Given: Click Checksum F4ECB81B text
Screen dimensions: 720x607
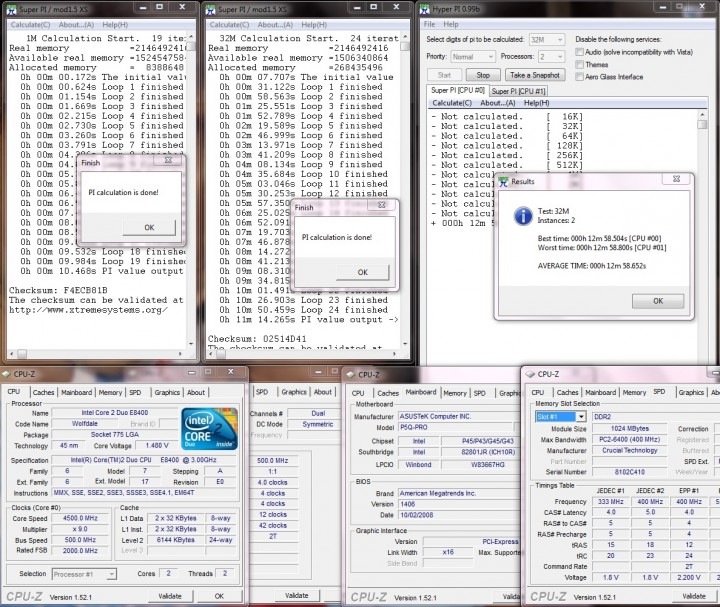Looking at the screenshot, I should coord(58,290).
